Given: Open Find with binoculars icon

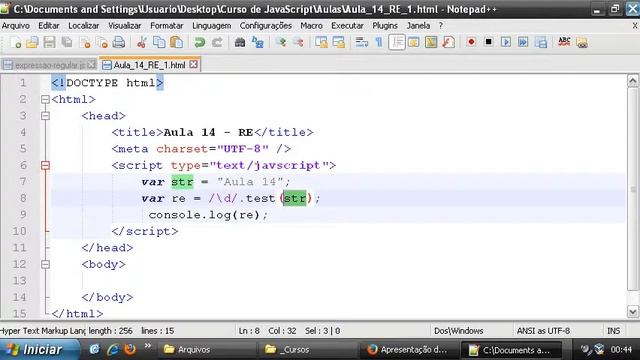Looking at the screenshot, I should (240, 42).
